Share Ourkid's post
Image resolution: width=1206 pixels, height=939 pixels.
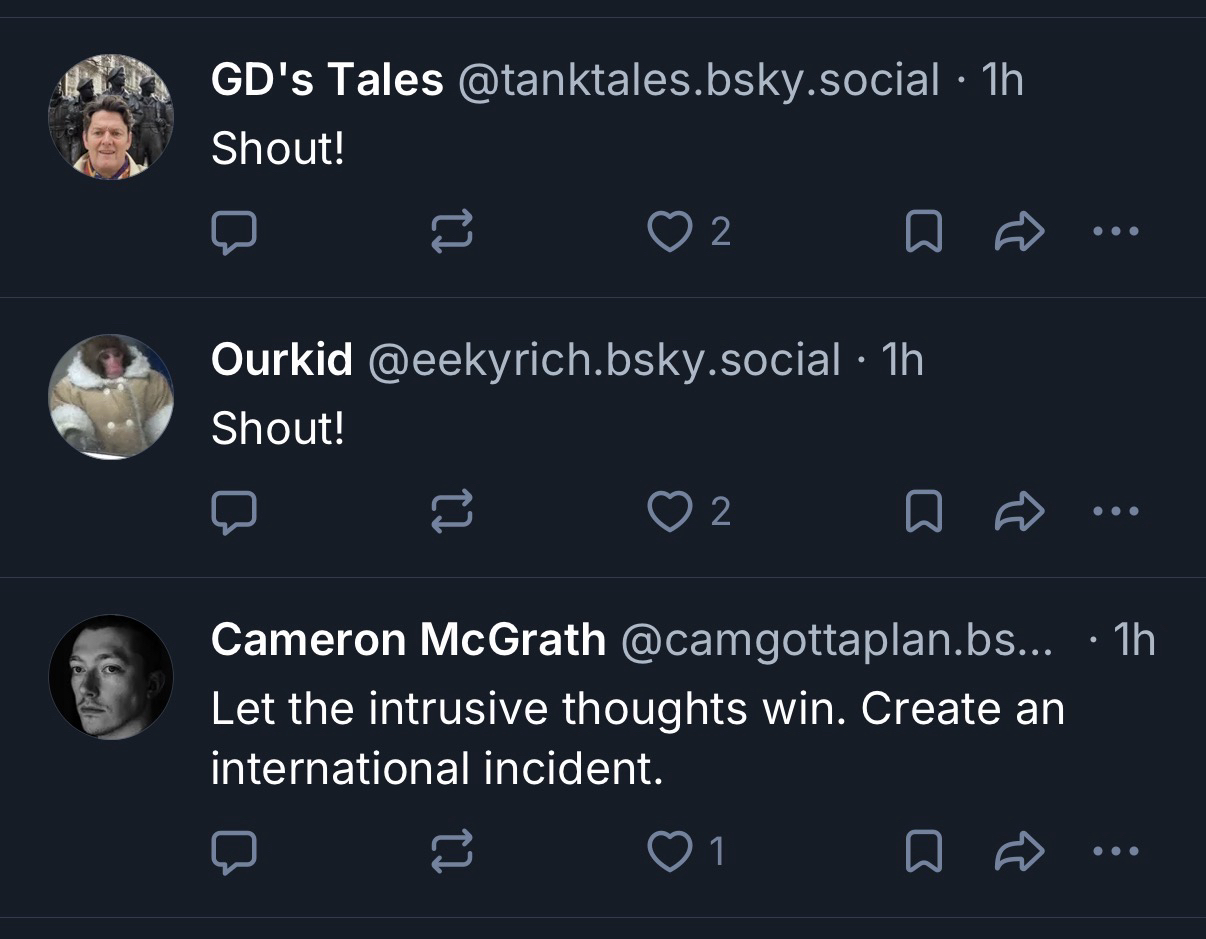[x=1019, y=512]
